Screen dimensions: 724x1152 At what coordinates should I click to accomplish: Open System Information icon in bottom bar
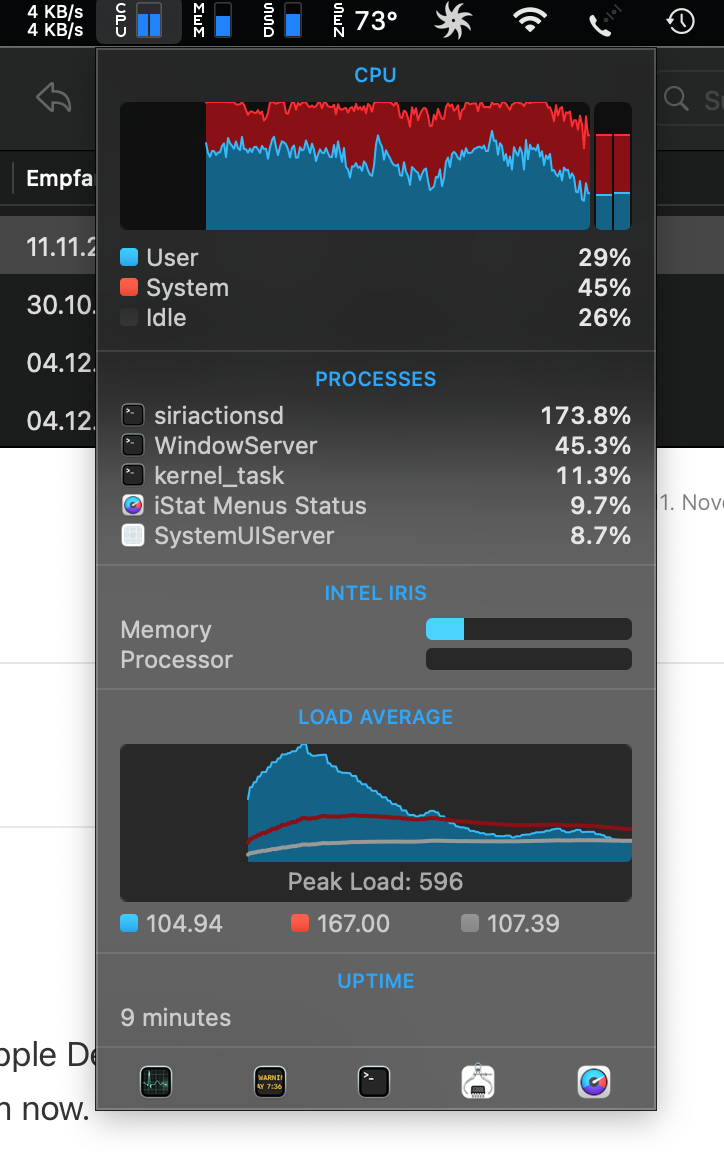pos(478,1081)
